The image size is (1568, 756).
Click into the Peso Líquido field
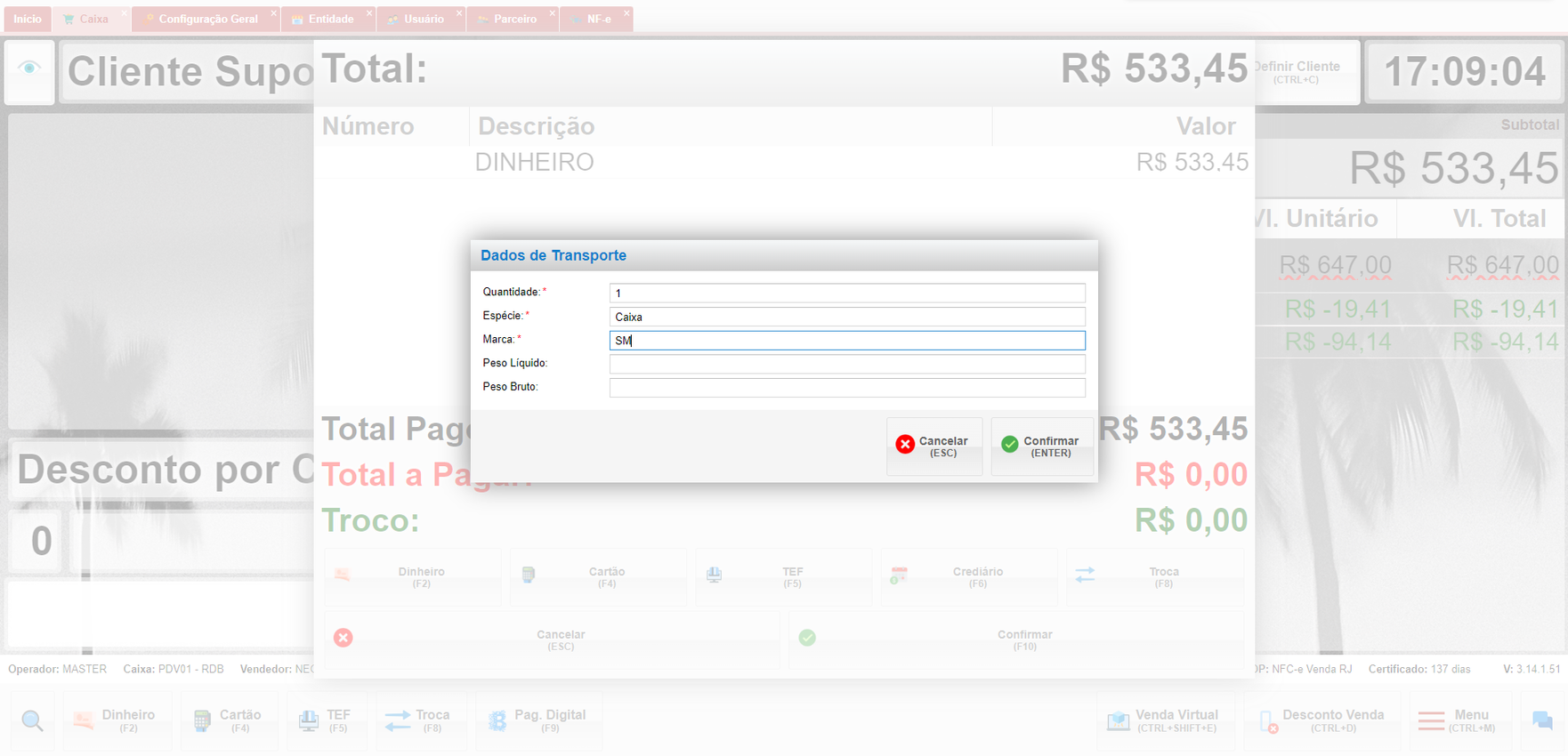click(x=846, y=364)
